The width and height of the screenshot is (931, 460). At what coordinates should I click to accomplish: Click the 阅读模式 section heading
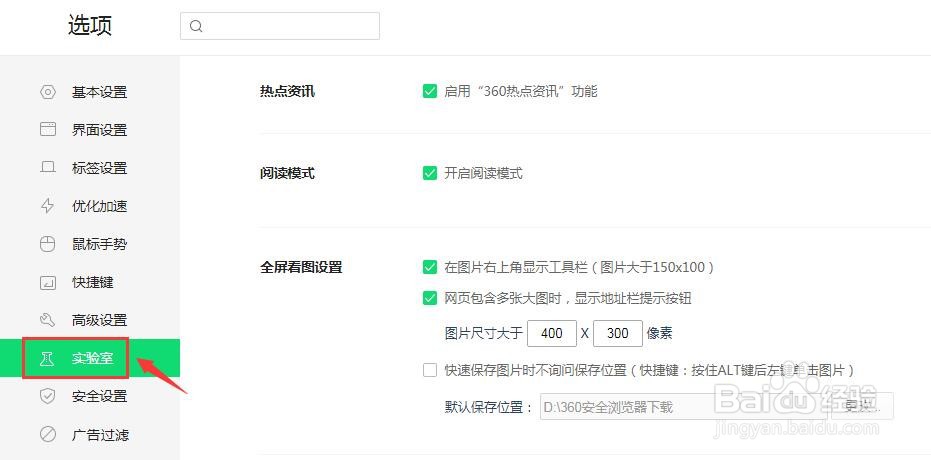tap(287, 173)
